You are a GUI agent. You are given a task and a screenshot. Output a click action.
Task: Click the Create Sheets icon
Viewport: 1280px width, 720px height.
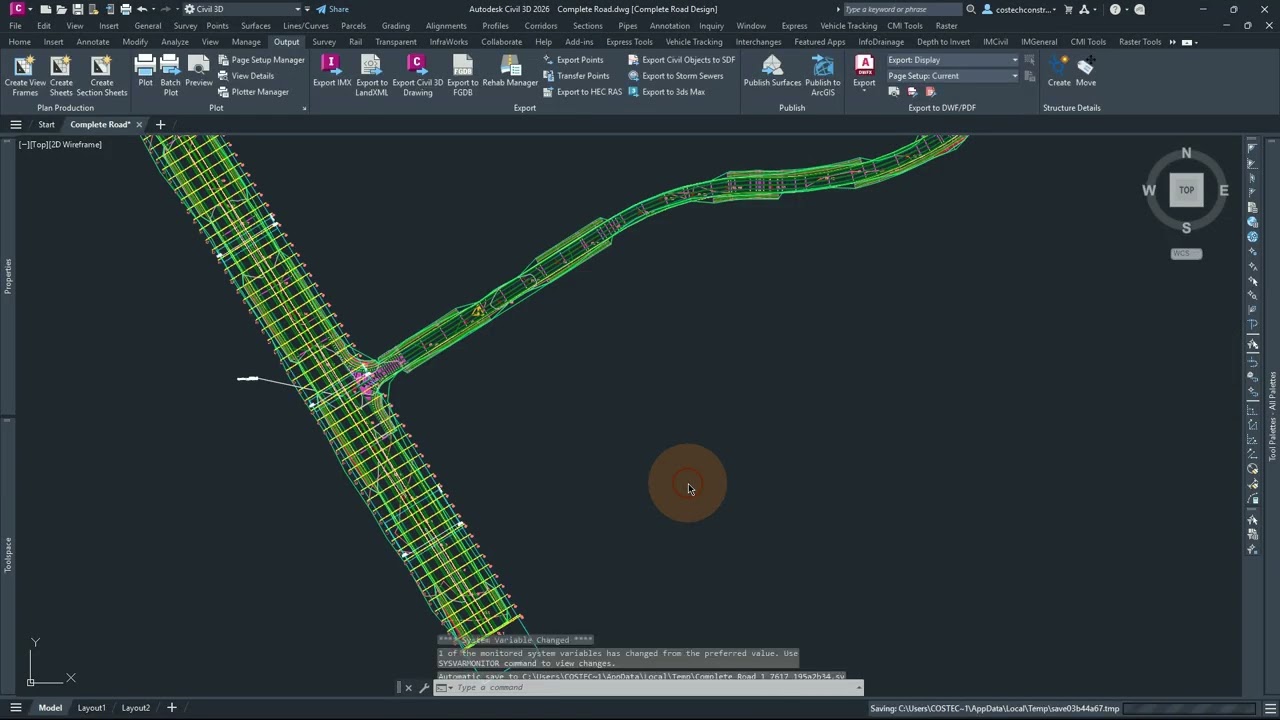61,66
